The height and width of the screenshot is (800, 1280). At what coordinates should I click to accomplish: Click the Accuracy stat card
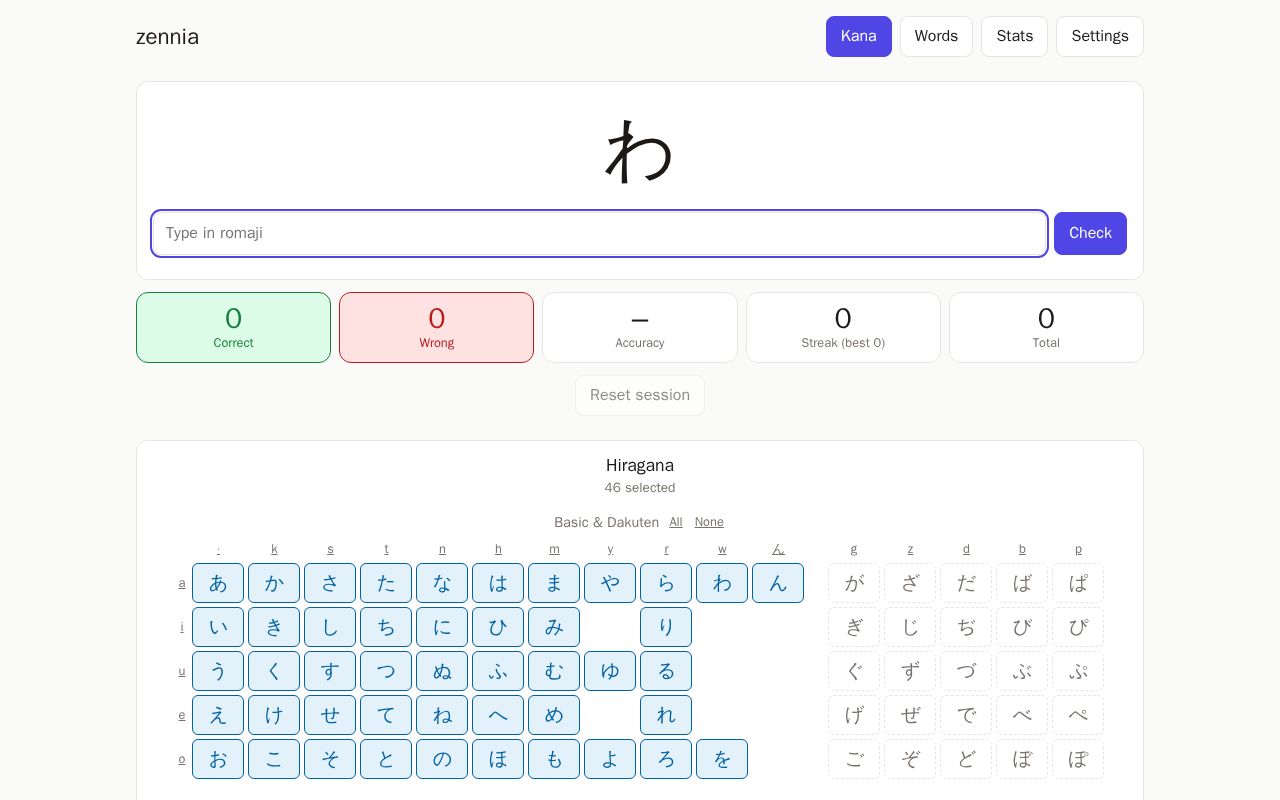point(640,327)
